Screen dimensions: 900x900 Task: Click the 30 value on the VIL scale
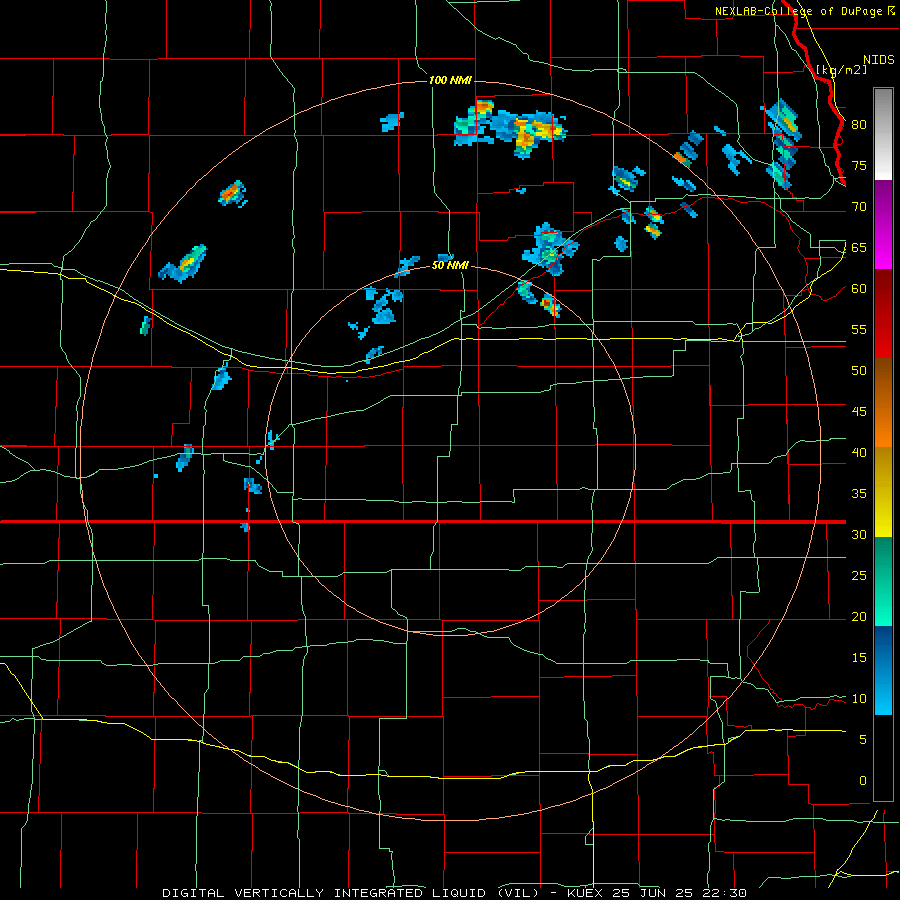859,534
